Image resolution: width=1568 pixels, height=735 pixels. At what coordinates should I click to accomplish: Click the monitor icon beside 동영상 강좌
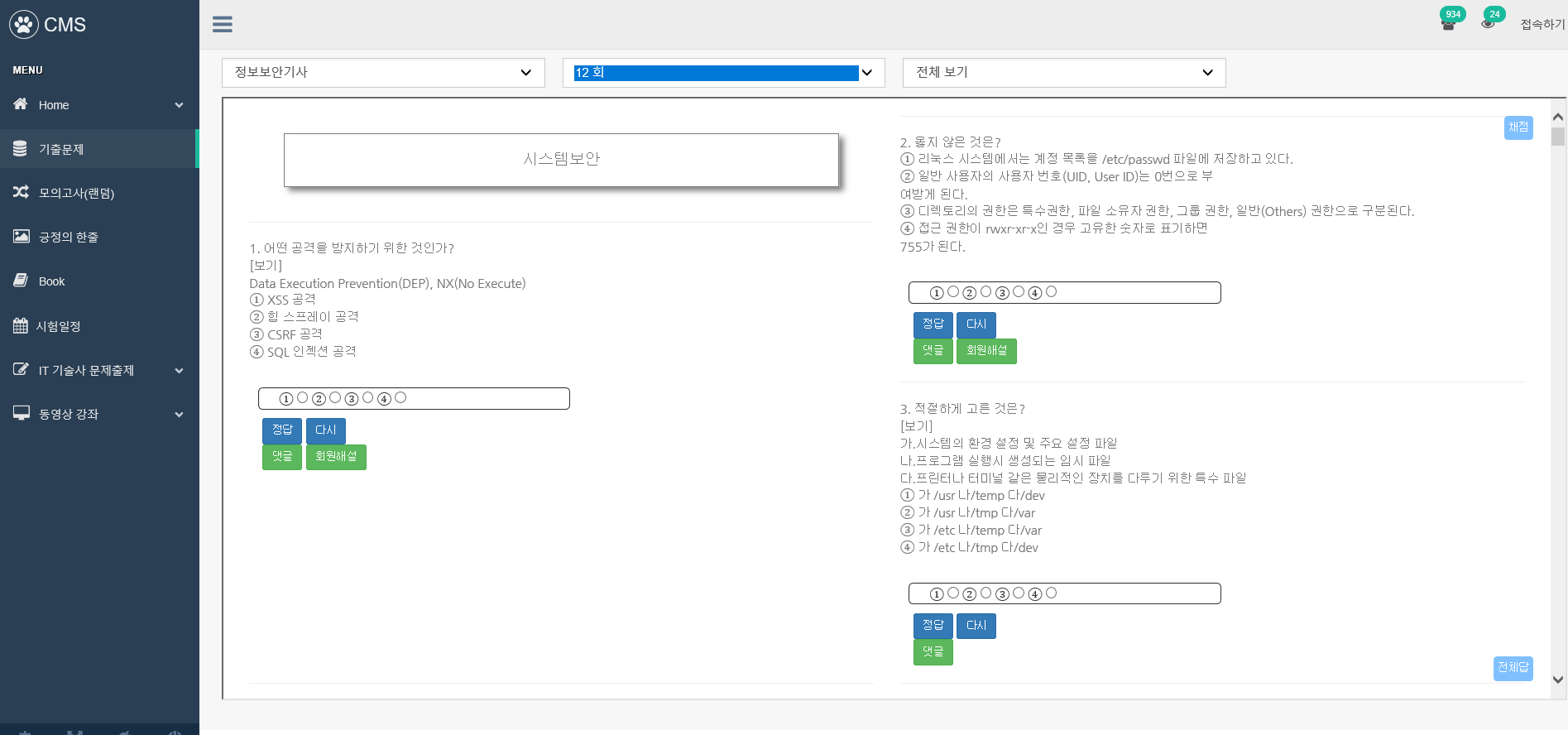click(x=21, y=413)
